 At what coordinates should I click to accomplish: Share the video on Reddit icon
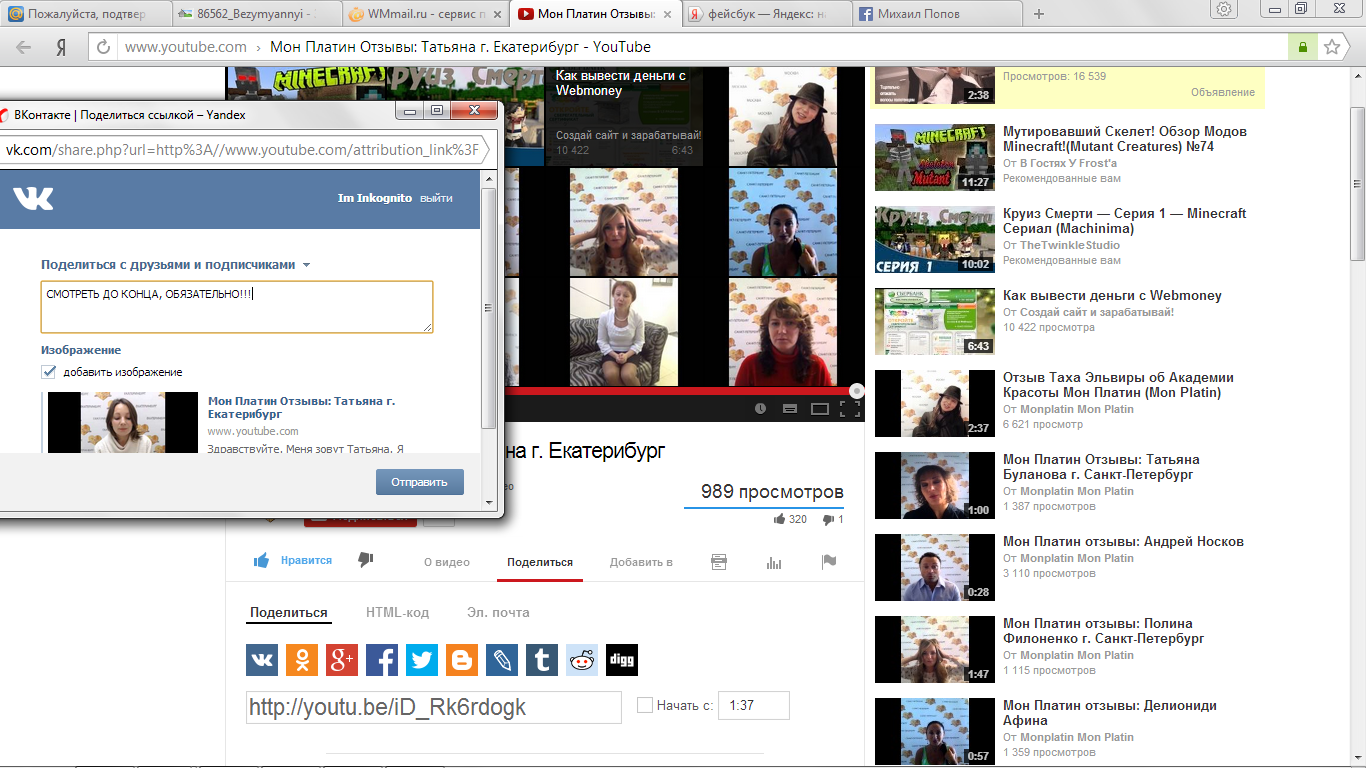582,660
